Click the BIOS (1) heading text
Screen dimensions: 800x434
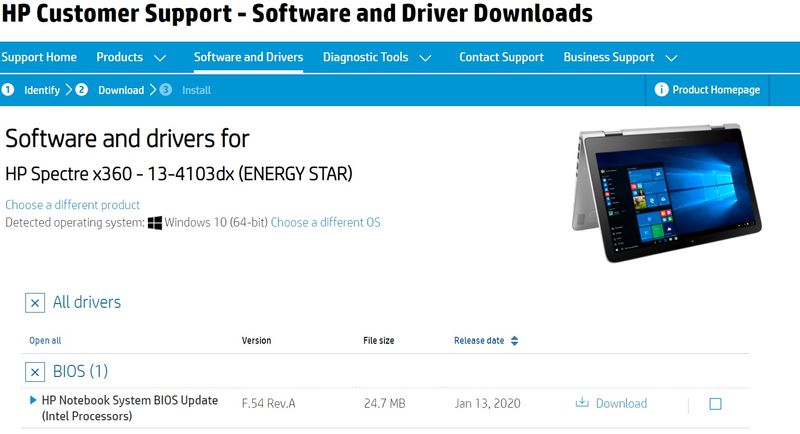pyautogui.click(x=81, y=371)
